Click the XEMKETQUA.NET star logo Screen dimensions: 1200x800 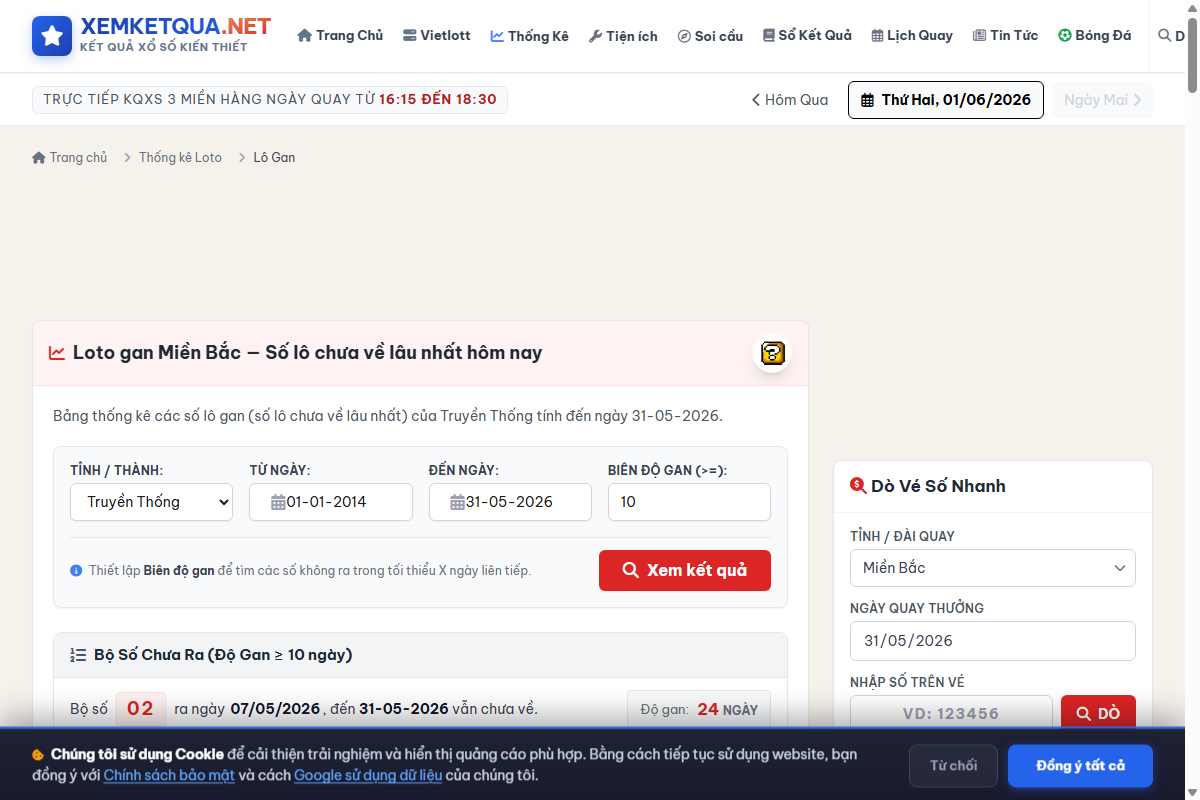(x=52, y=36)
